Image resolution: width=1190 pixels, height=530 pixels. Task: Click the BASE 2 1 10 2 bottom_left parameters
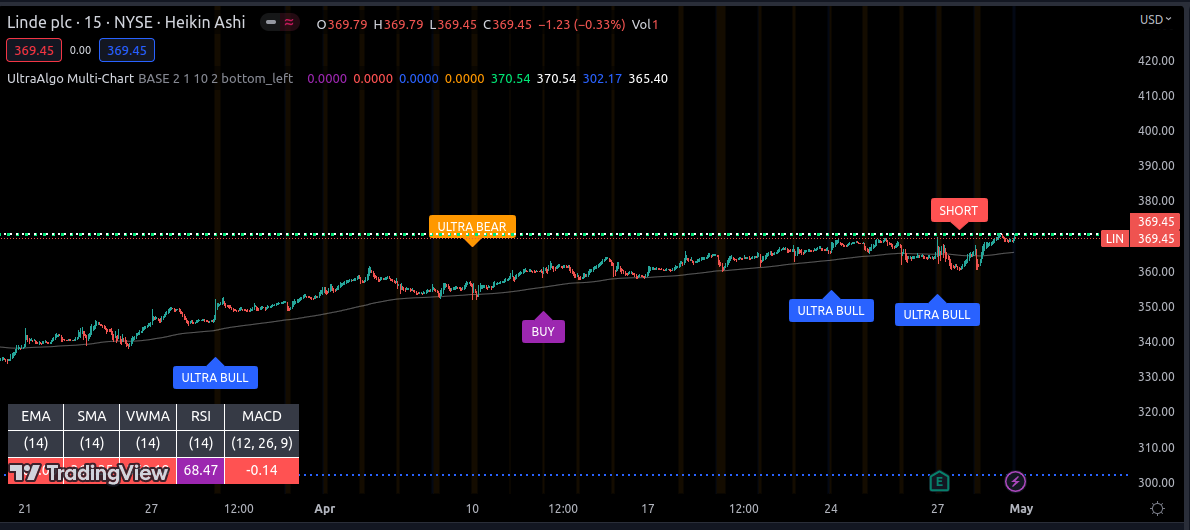216,78
